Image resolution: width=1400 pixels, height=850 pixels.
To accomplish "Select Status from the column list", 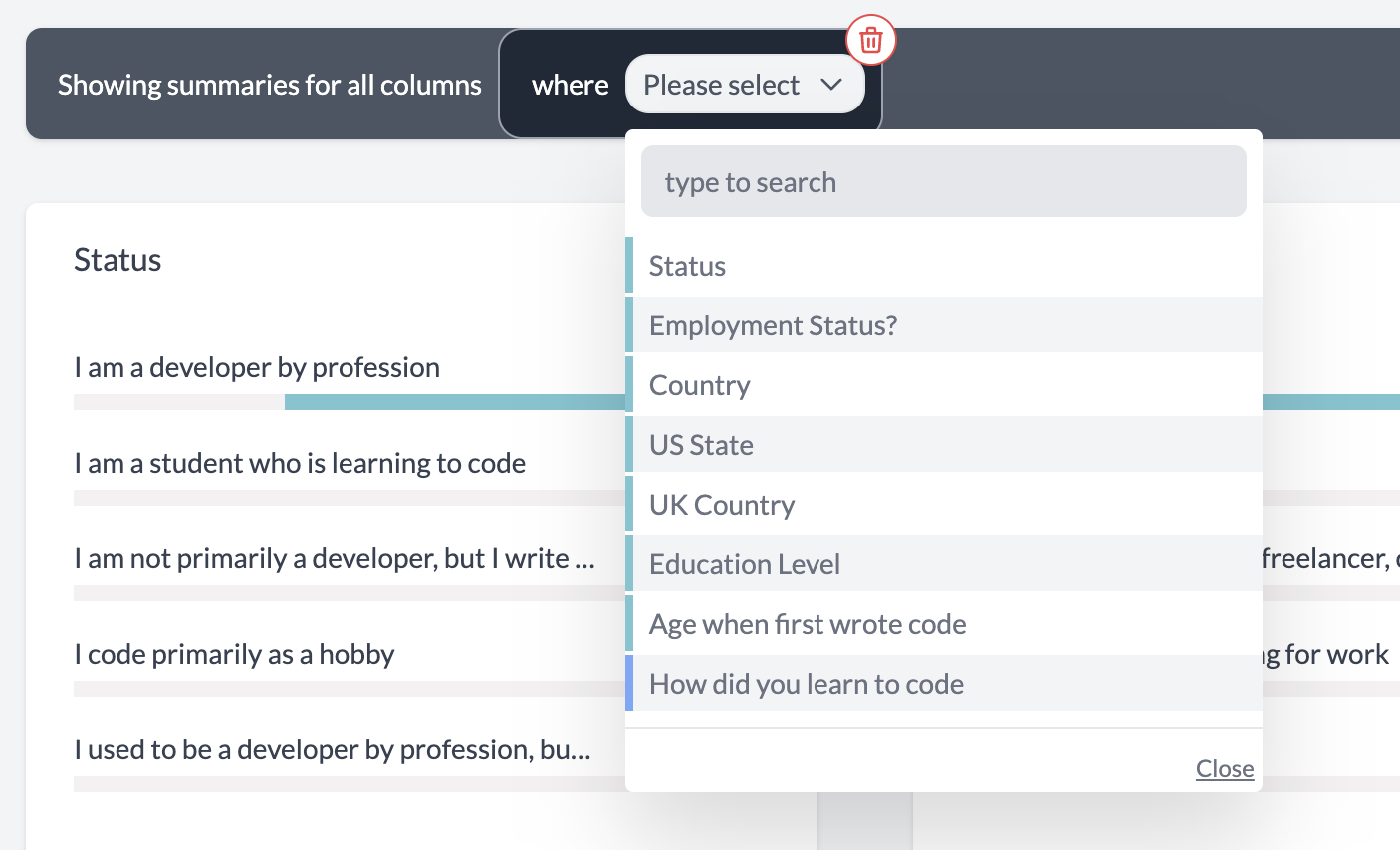I will click(686, 265).
